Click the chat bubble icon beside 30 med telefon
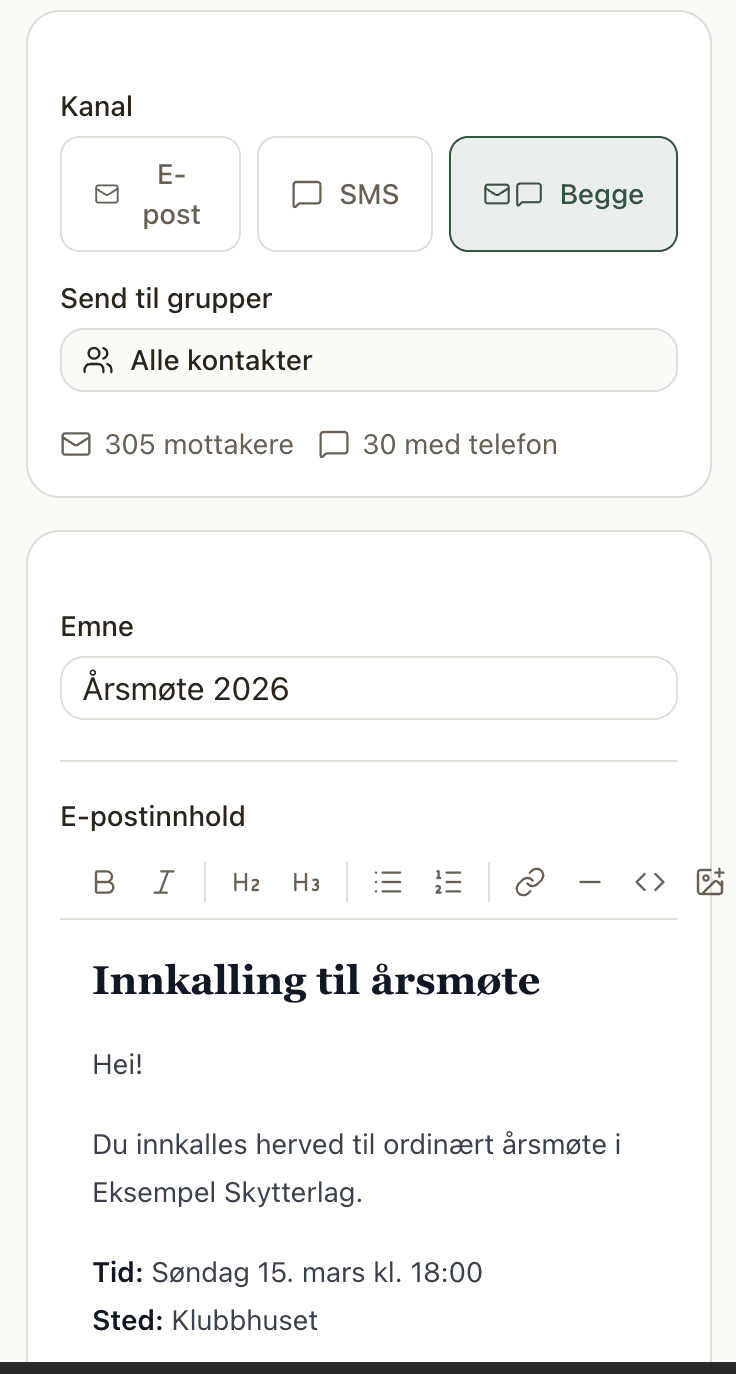 click(334, 444)
